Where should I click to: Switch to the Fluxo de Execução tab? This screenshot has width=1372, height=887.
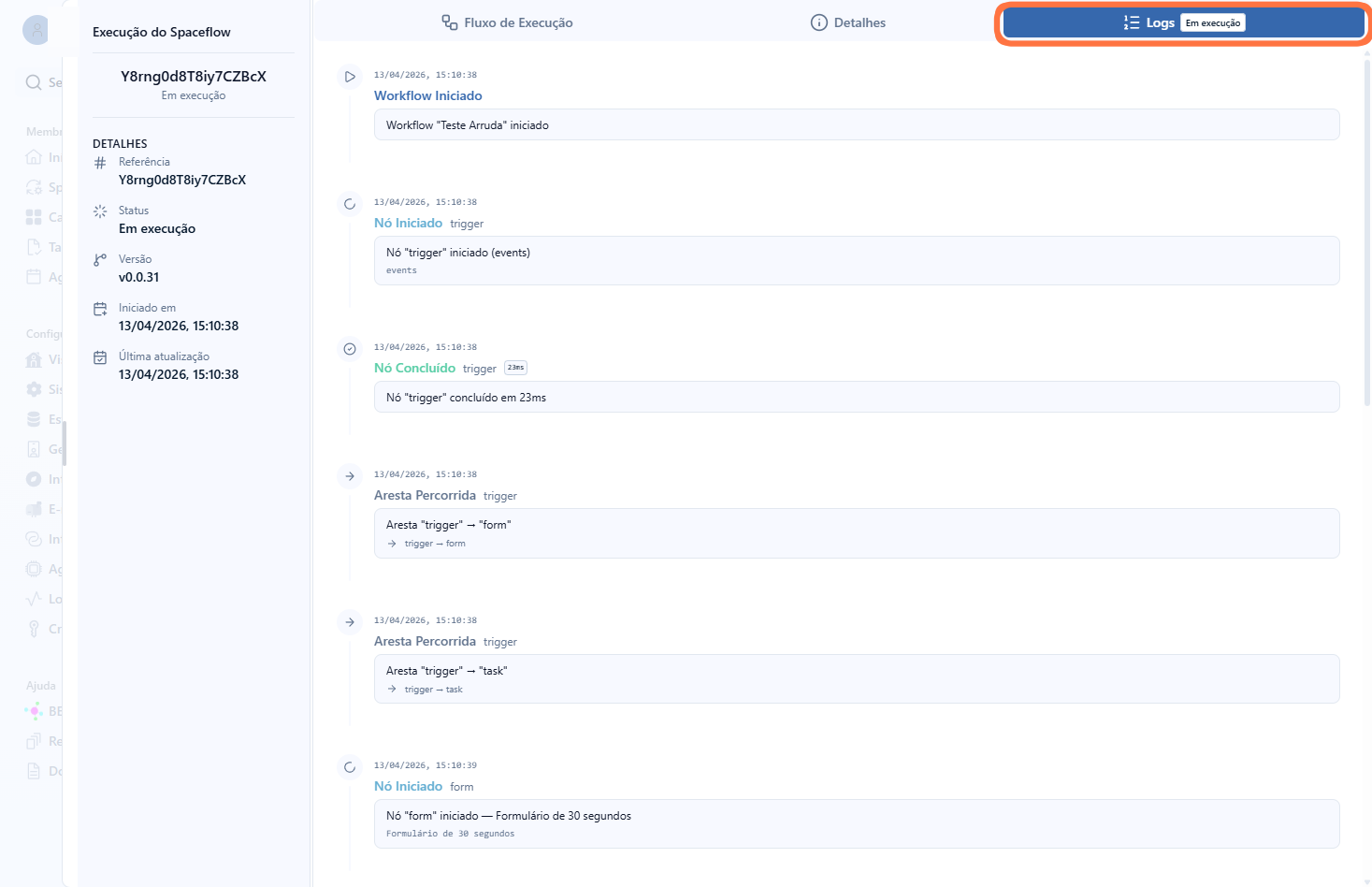click(508, 22)
